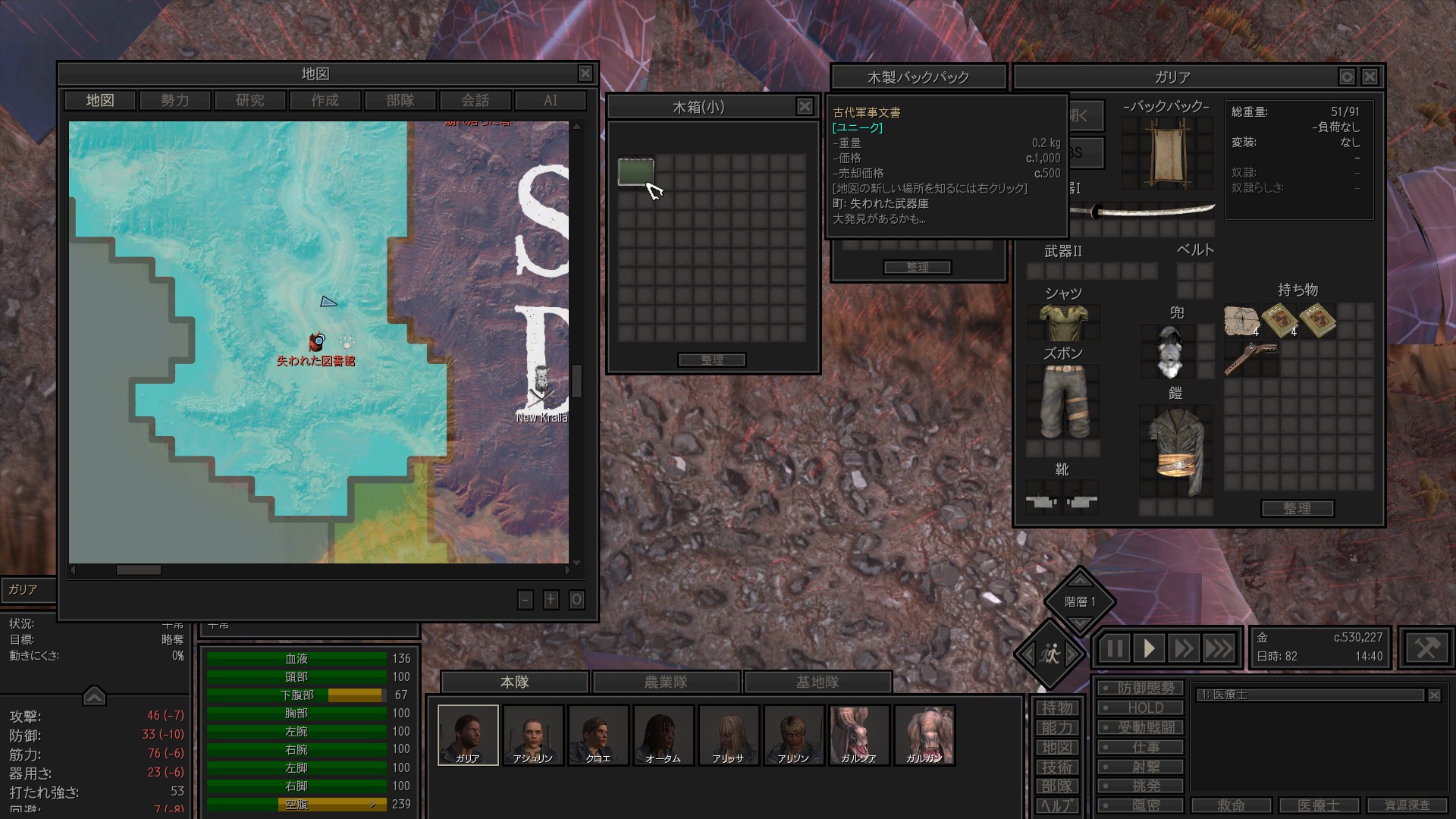Click the New Kralia town icon on the map
Screen dimensions: 1456x819
point(540,385)
